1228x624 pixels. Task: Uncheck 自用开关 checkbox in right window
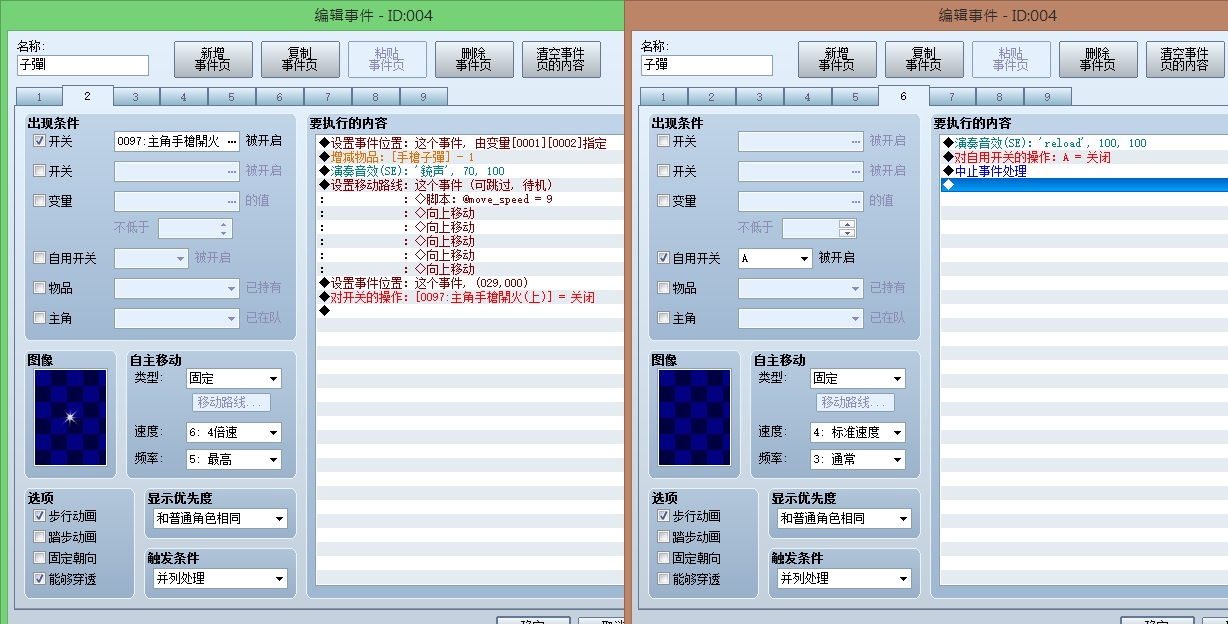coord(664,258)
